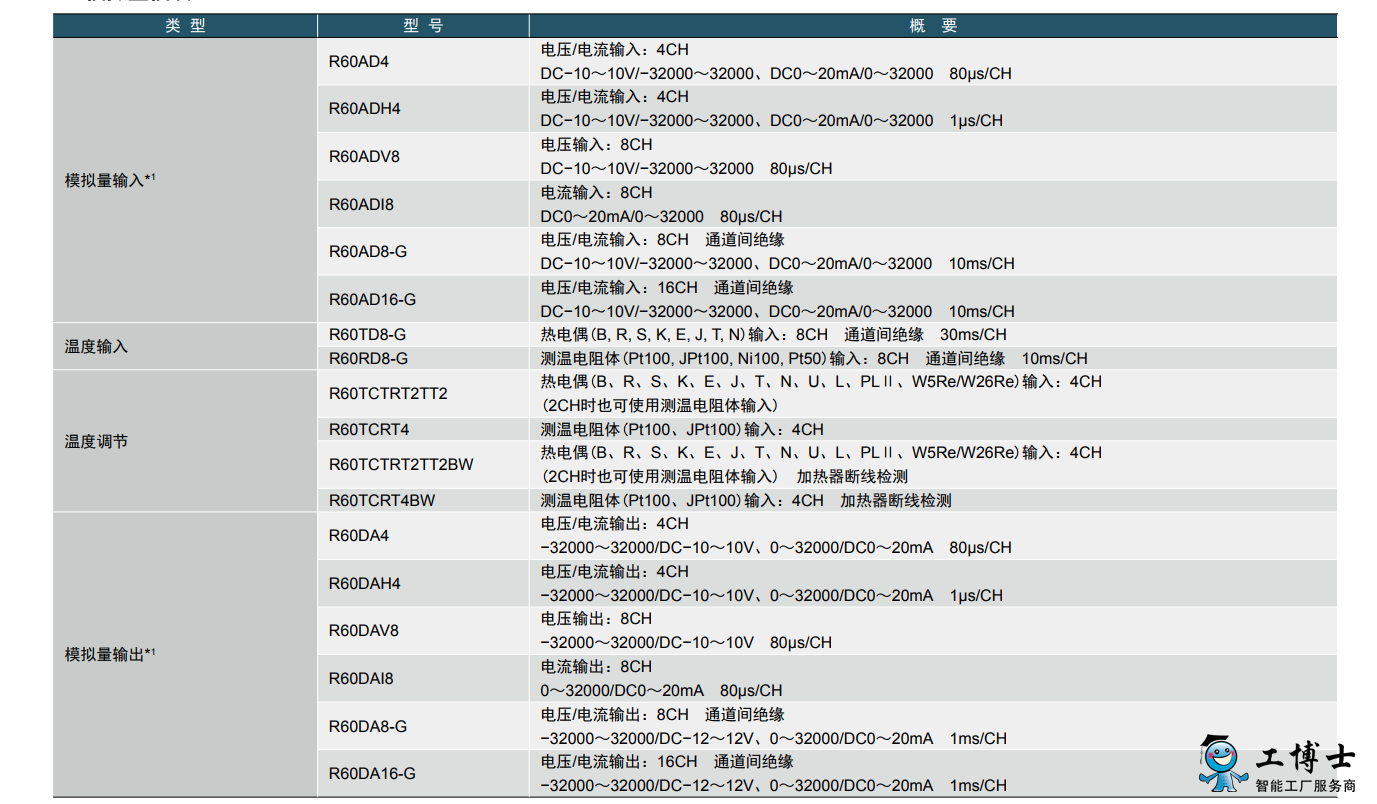Click the R60TD8-G thermocouple description ending 30ms/CH
Image resolution: width=1377 pixels, height=804 pixels.
click(x=774, y=334)
